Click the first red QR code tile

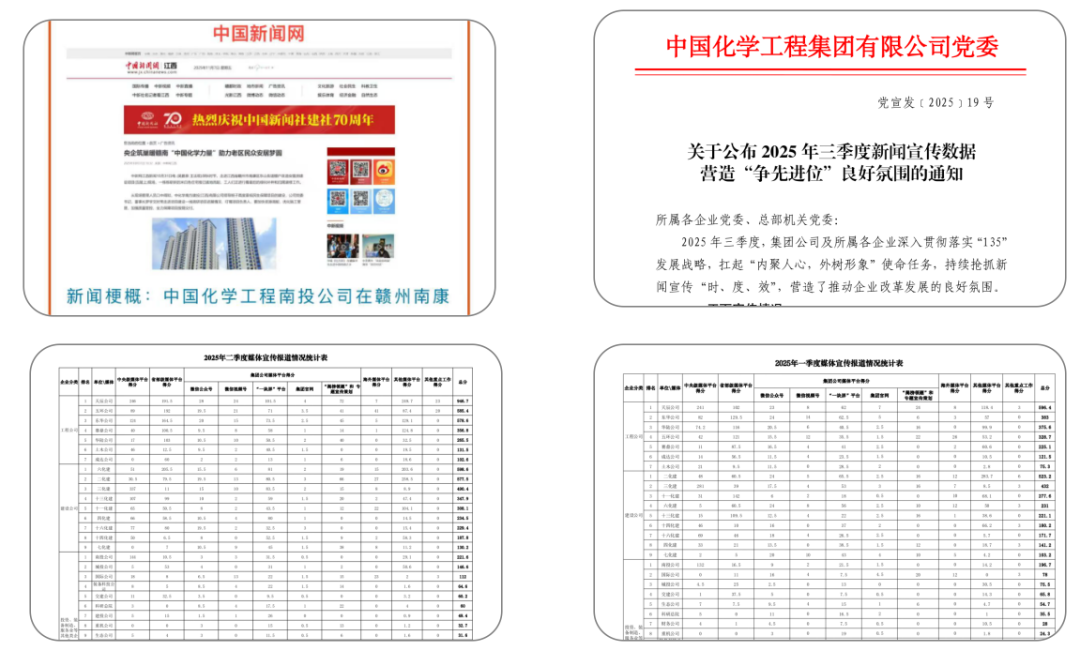(338, 171)
